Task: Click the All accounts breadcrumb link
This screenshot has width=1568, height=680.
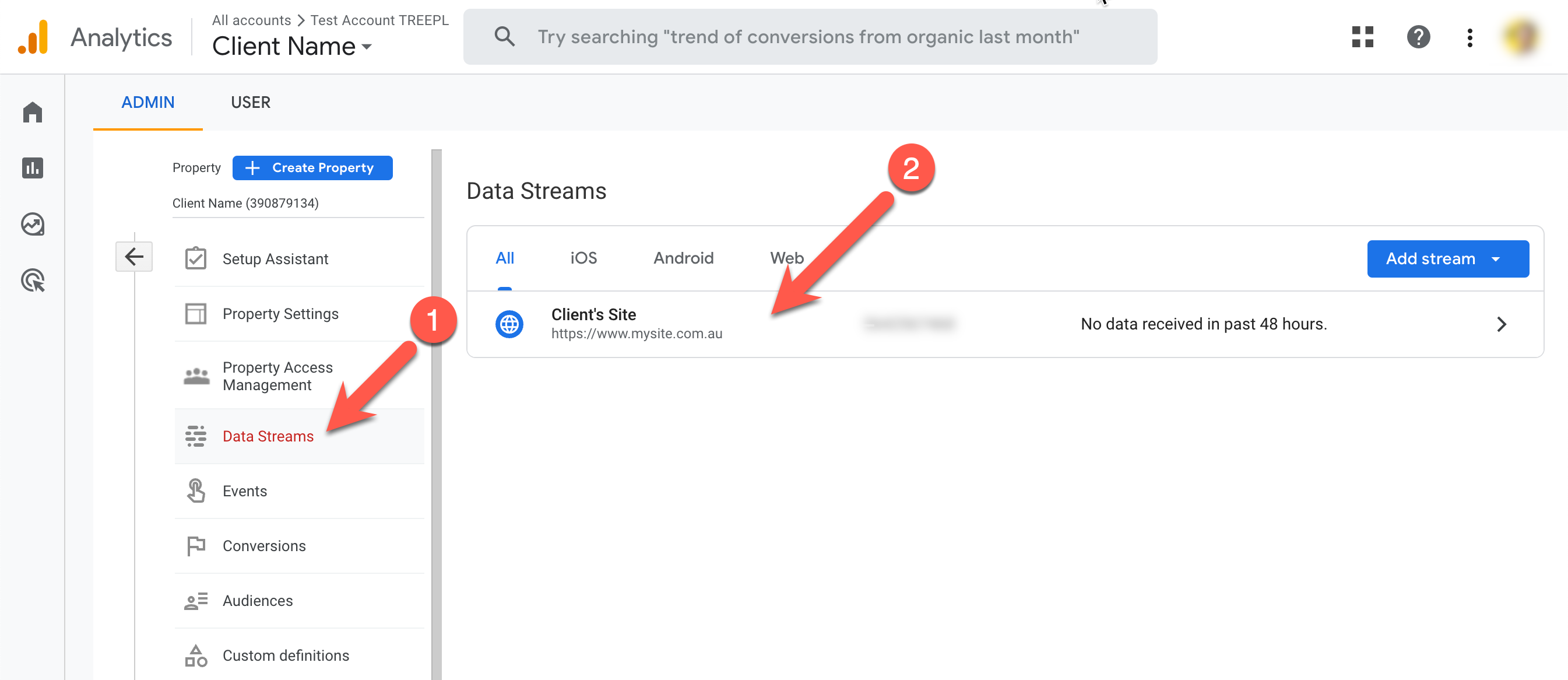Action: point(251,20)
